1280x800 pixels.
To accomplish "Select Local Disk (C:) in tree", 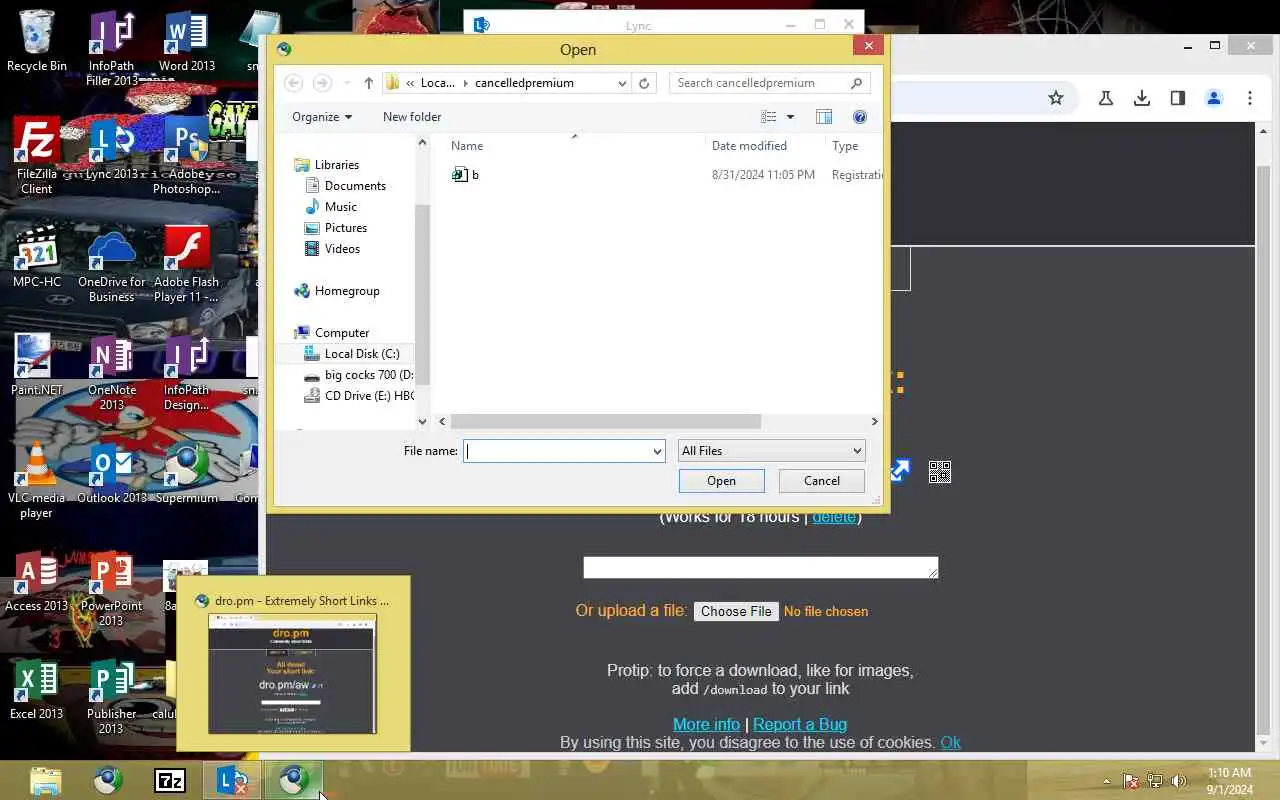I will coord(352,354).
